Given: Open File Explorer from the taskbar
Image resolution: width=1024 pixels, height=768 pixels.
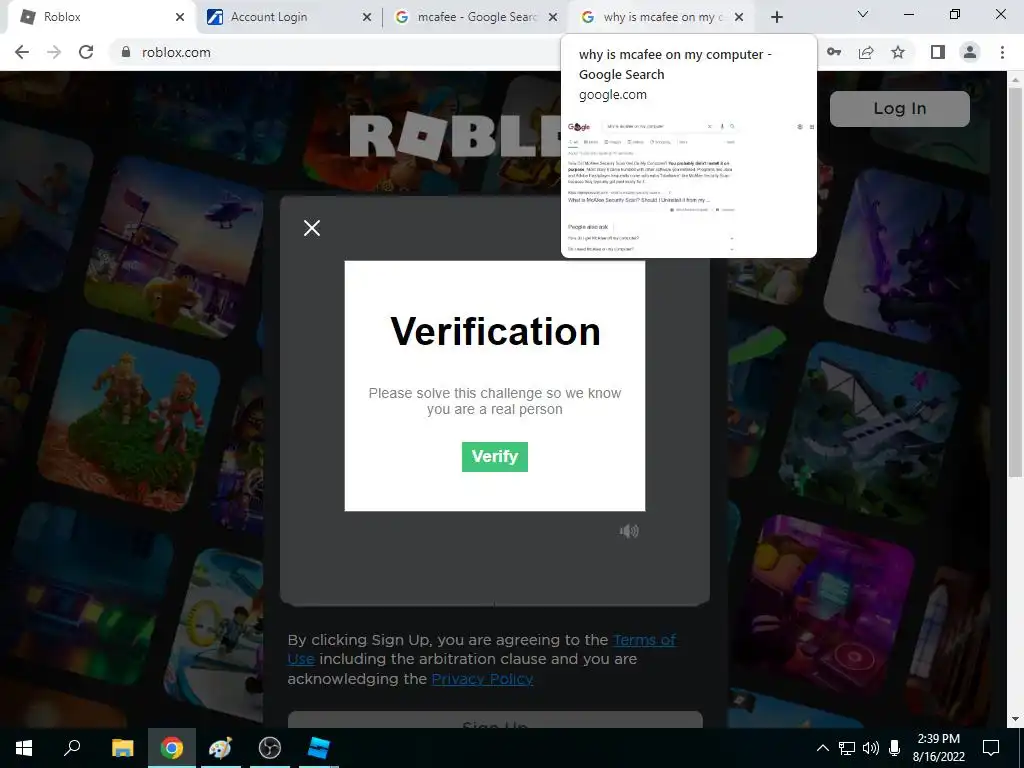Looking at the screenshot, I should click(x=122, y=748).
